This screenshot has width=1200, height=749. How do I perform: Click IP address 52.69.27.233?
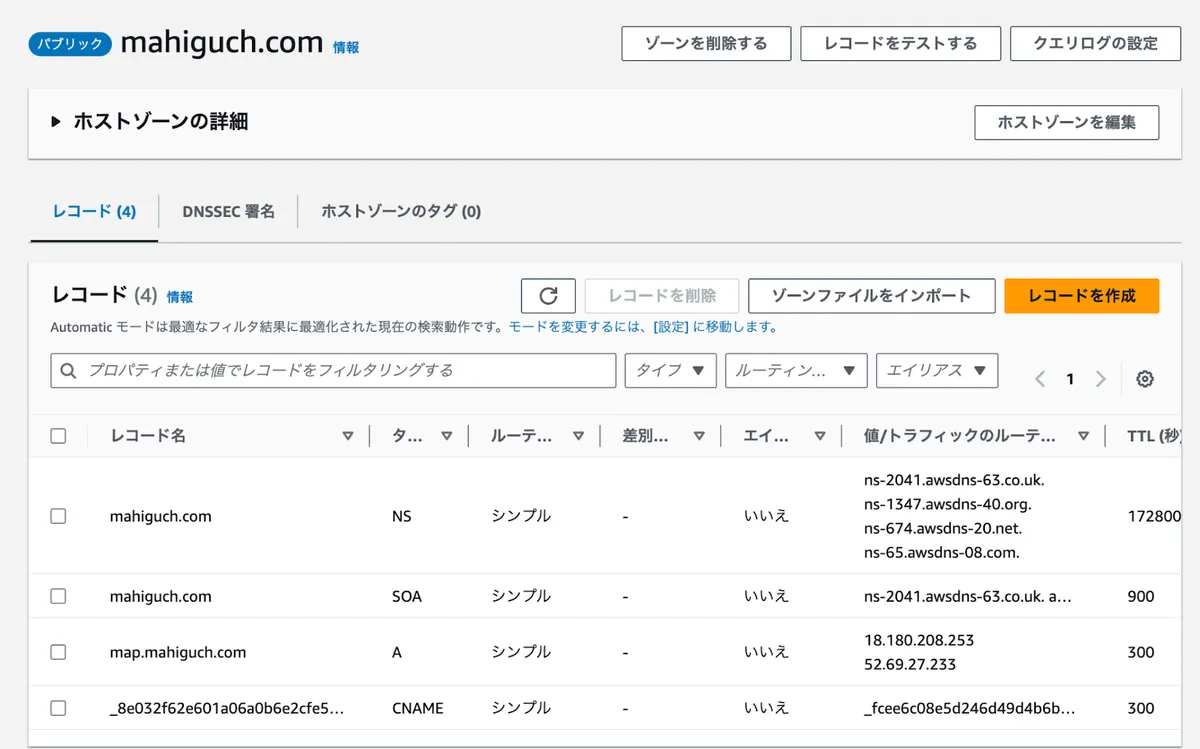910,664
